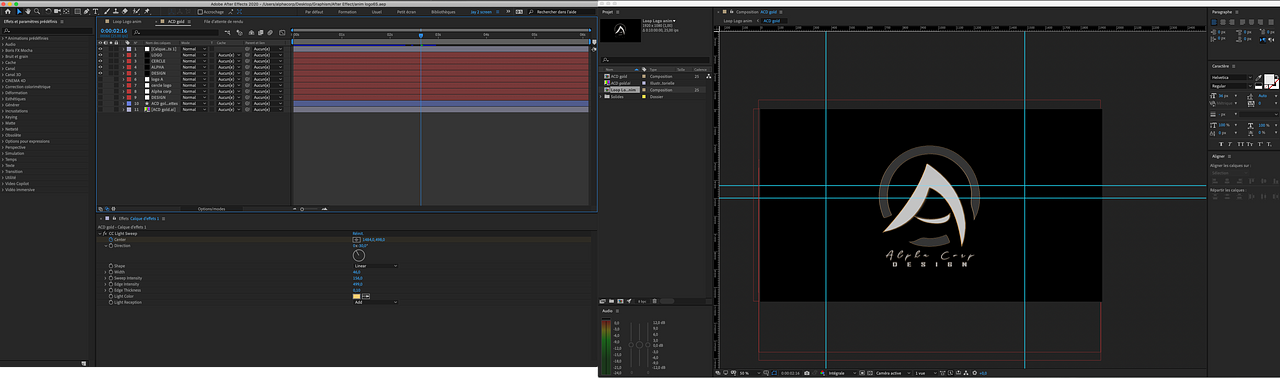Click the stopwatch next to Width
The height and width of the screenshot is (378, 1280).
111,272
